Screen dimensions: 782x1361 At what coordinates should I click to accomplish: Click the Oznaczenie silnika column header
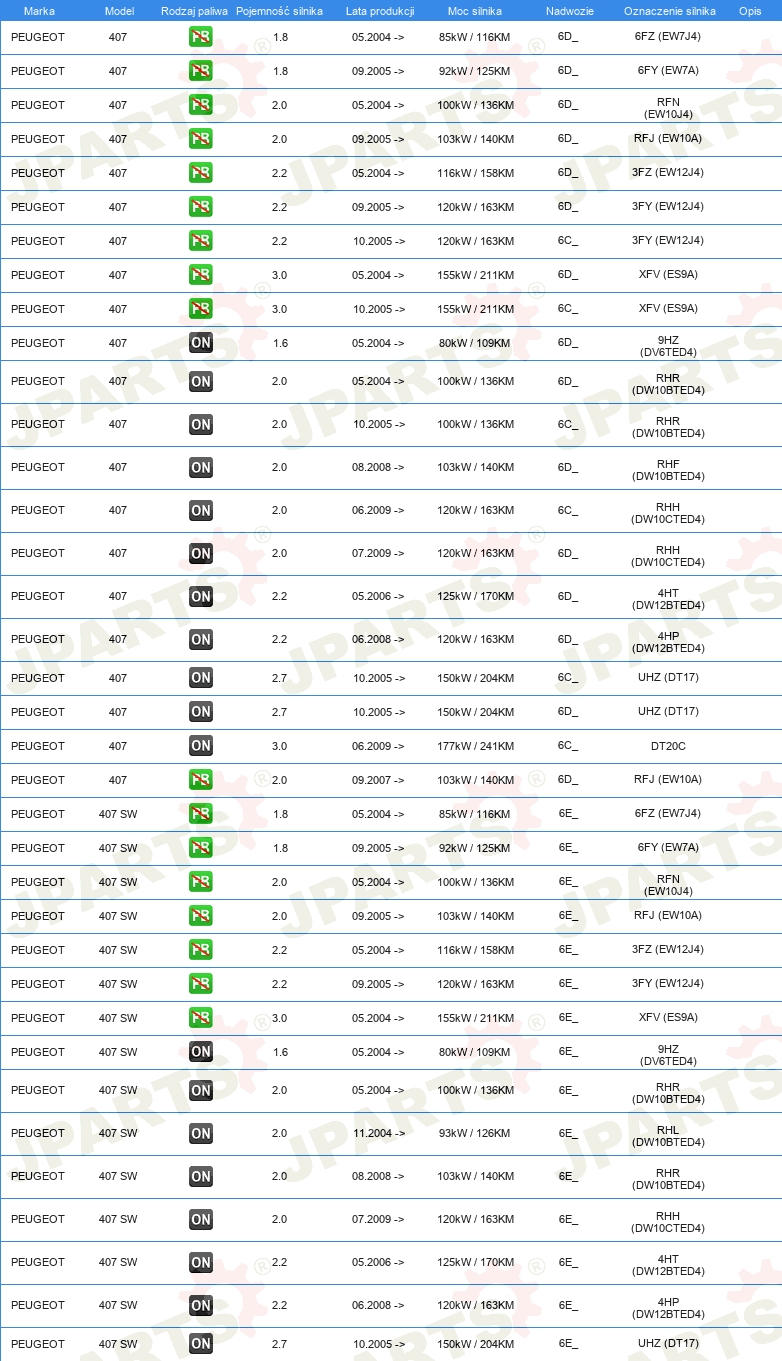click(x=670, y=11)
